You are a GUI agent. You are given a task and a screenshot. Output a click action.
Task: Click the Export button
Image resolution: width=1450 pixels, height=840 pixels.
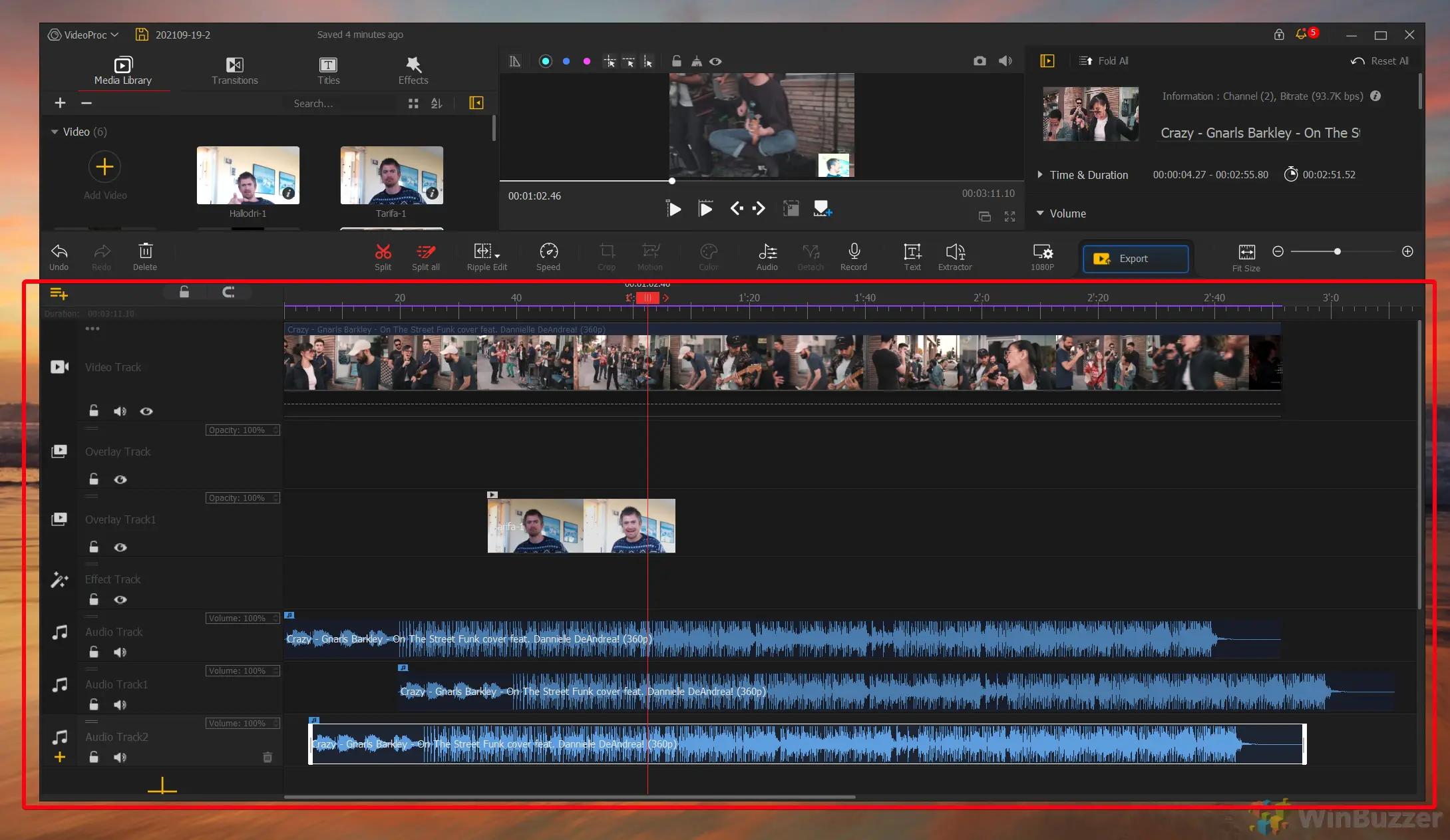[1135, 259]
